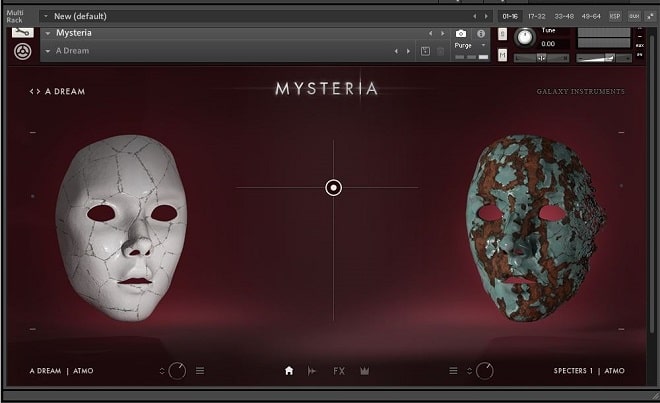Viewport: 660px width, 403px height.
Task: Click the SPECTERS 1 | ATMO layer label
Action: point(589,371)
